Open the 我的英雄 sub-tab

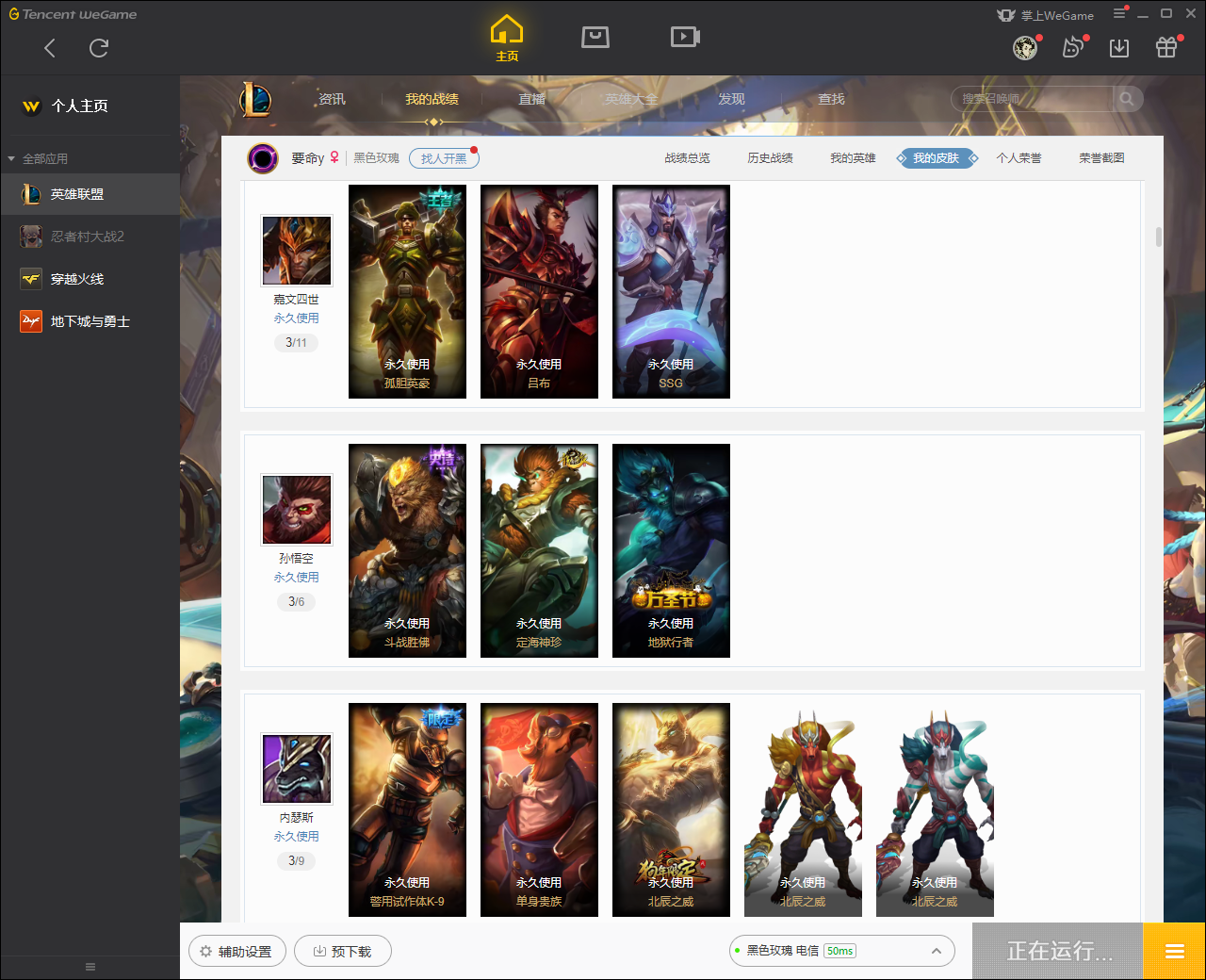[853, 158]
